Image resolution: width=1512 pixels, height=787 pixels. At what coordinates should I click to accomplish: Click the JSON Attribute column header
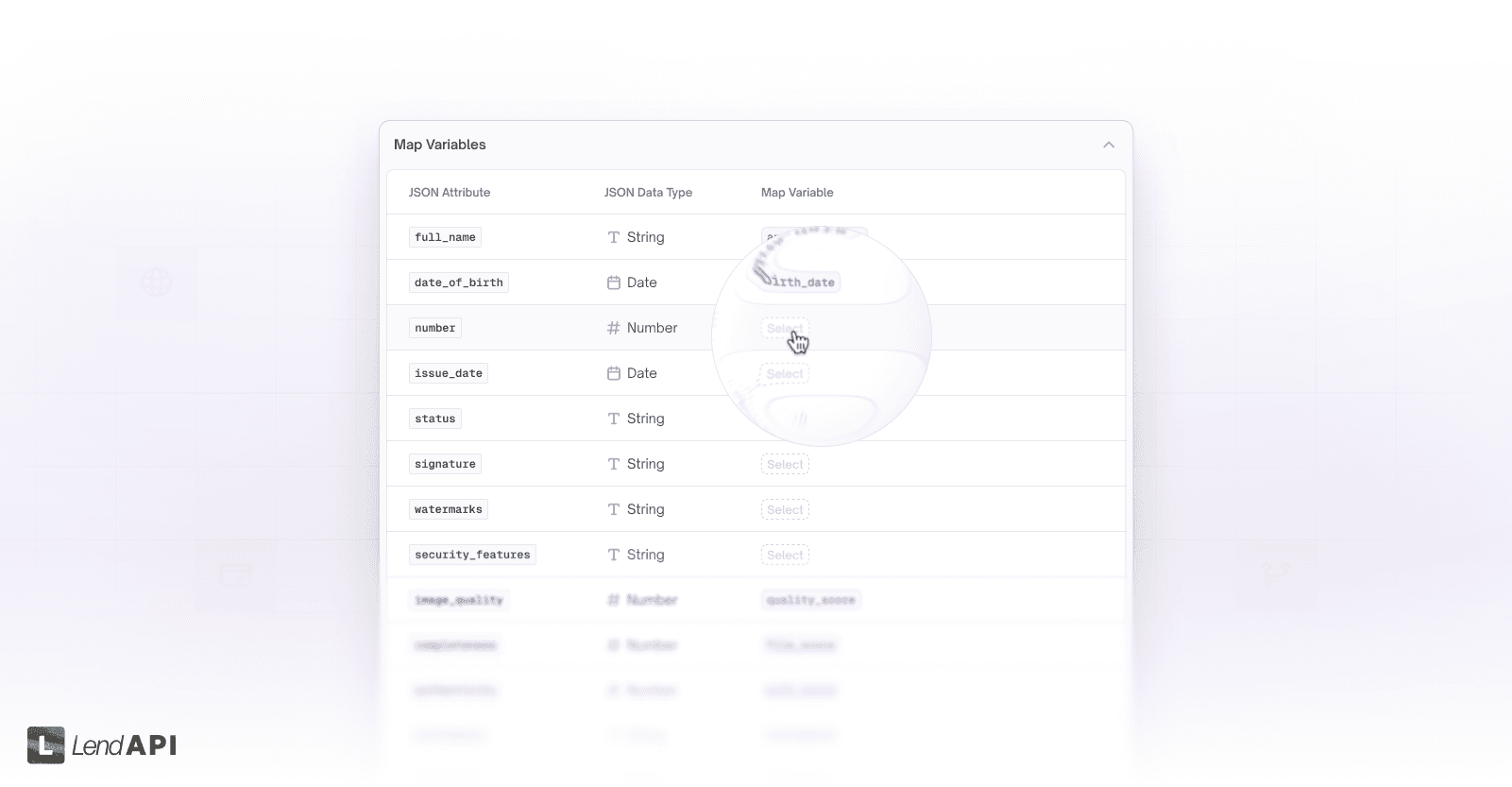450,192
